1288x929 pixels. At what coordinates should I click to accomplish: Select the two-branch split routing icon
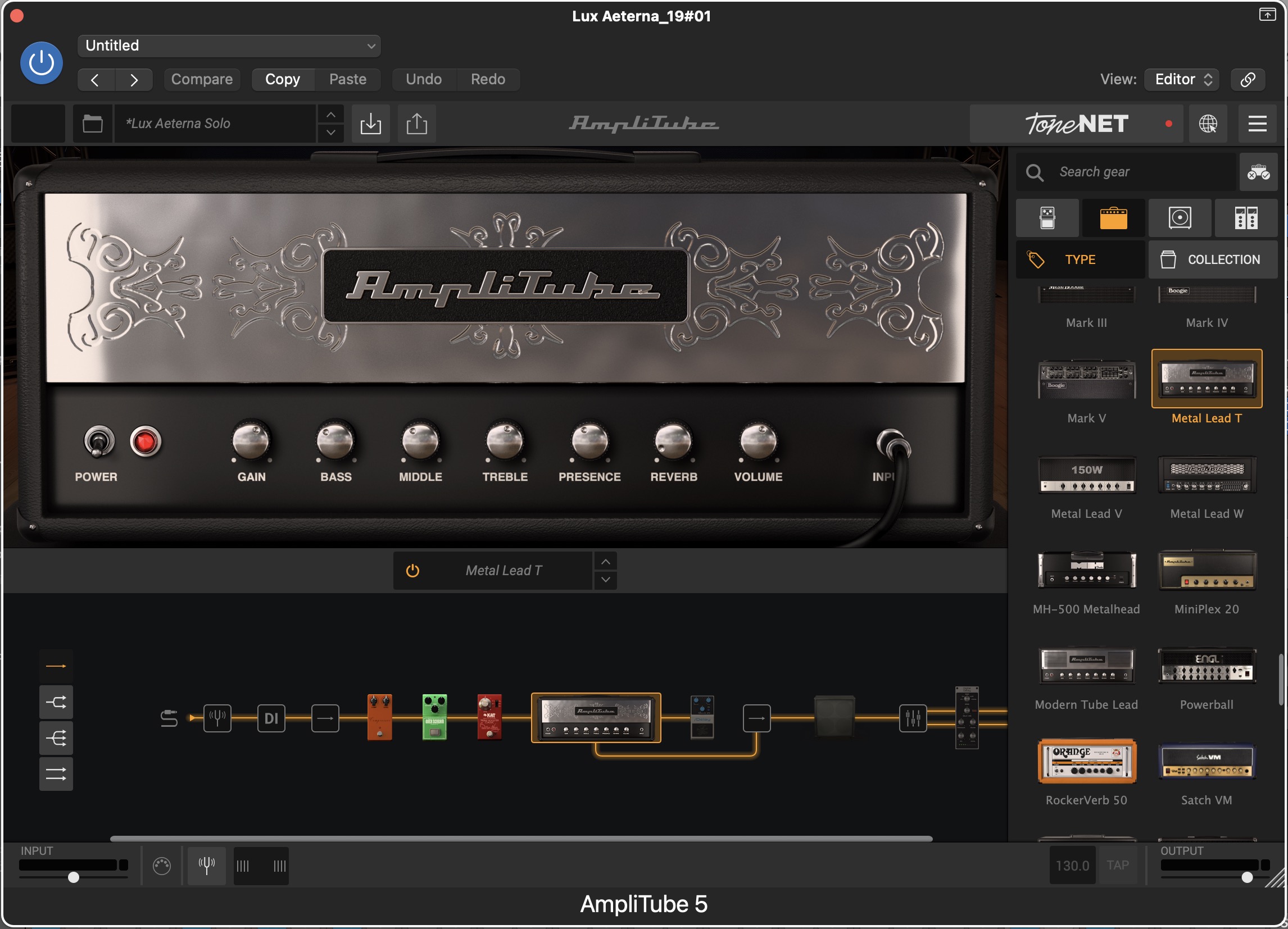tap(56, 702)
